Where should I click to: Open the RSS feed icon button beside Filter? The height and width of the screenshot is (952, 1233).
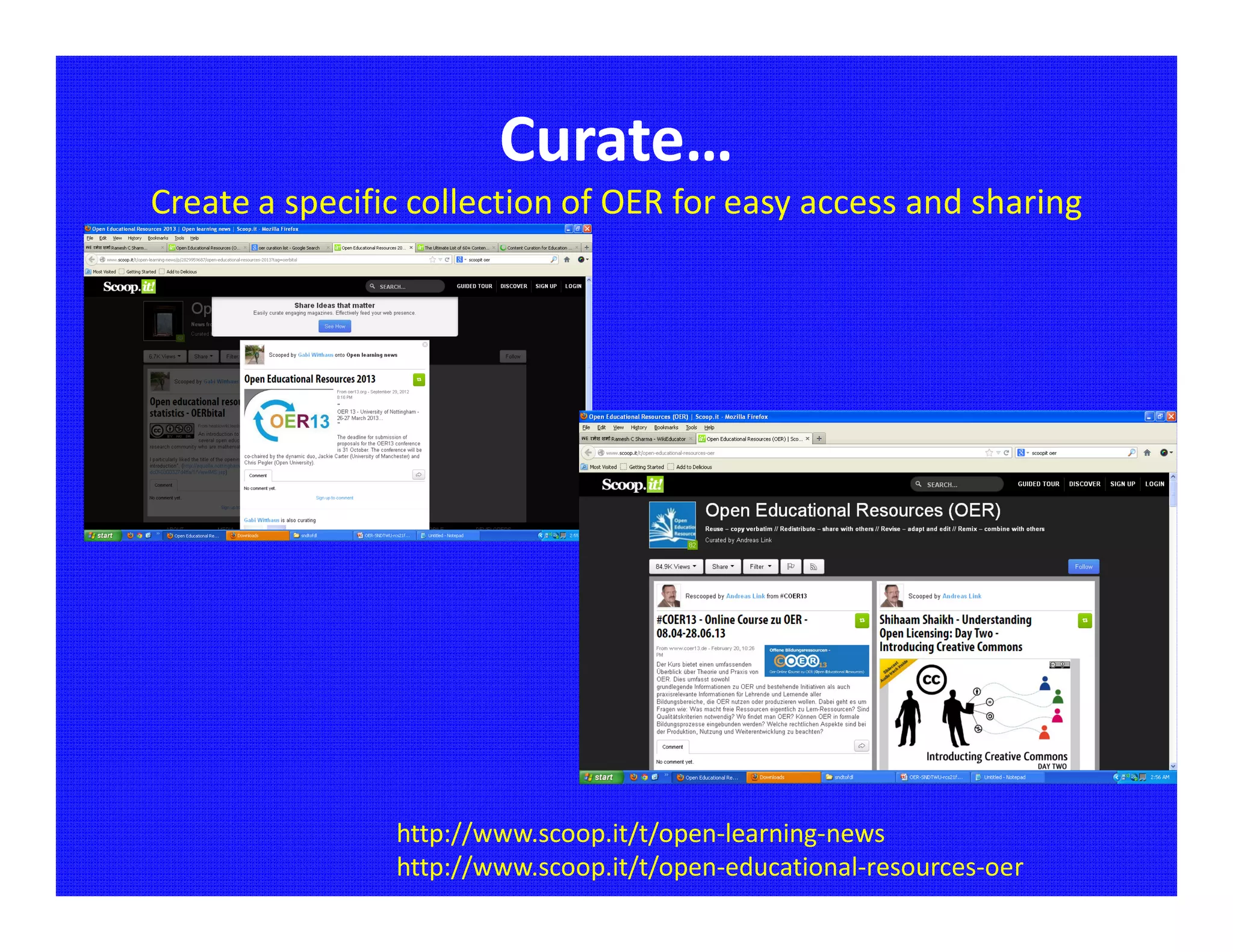(x=813, y=566)
